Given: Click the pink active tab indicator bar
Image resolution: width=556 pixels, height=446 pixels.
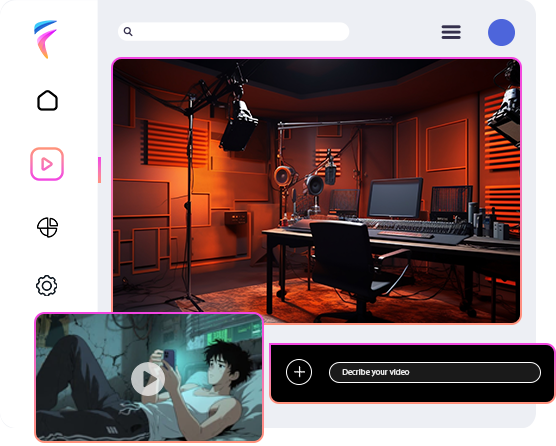Looking at the screenshot, I should pos(100,170).
